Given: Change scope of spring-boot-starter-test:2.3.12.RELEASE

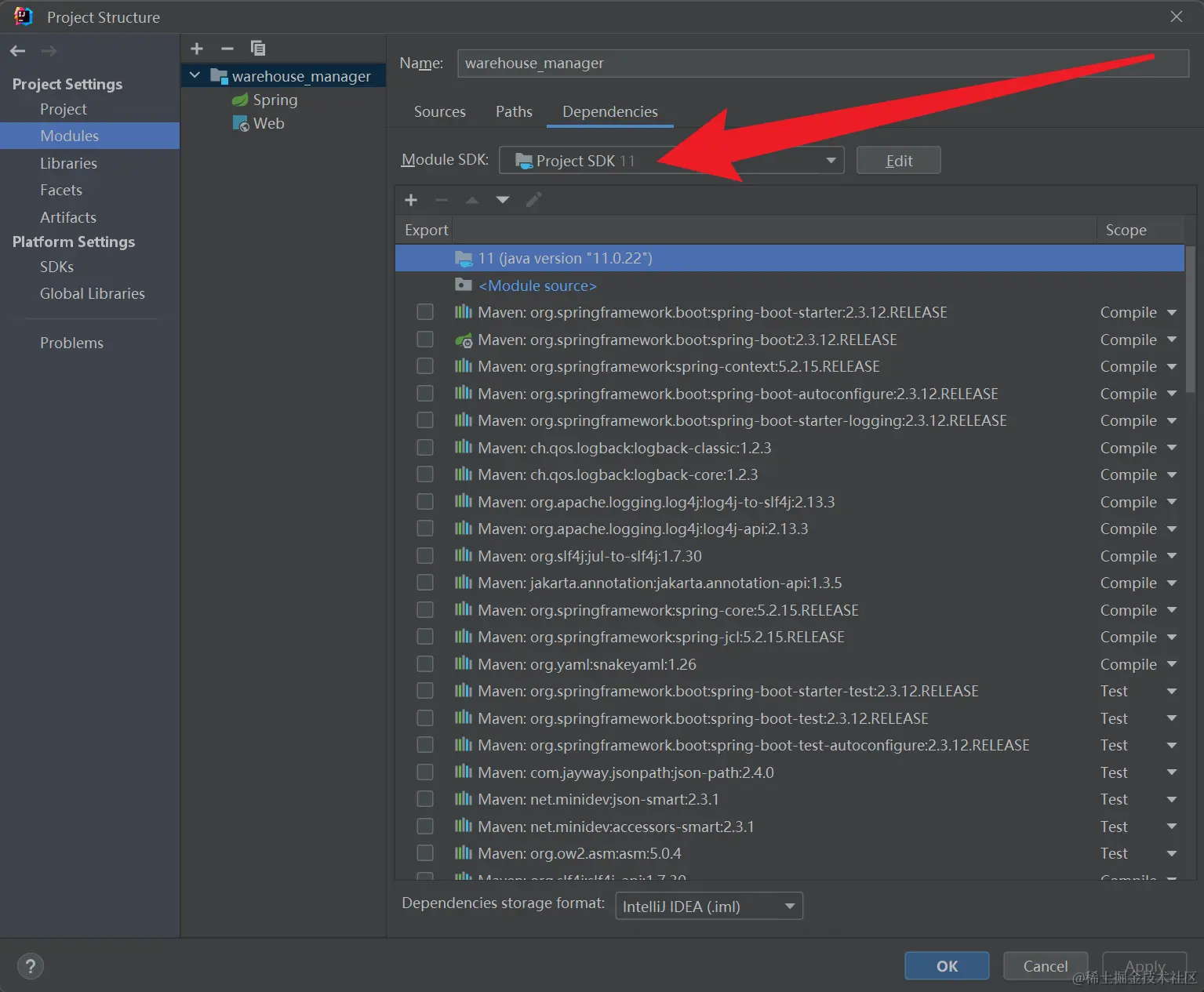Looking at the screenshot, I should [x=1138, y=691].
